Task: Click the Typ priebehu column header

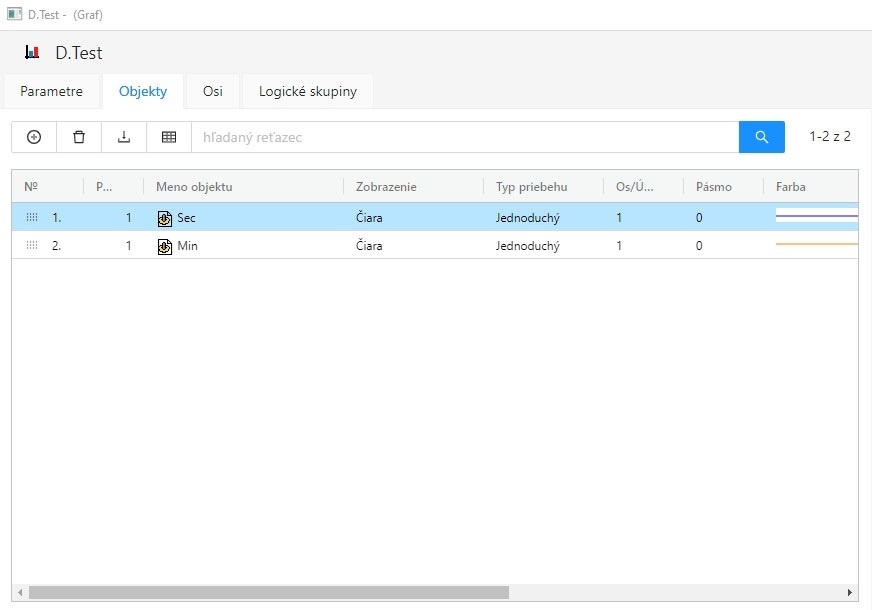Action: tap(531, 187)
